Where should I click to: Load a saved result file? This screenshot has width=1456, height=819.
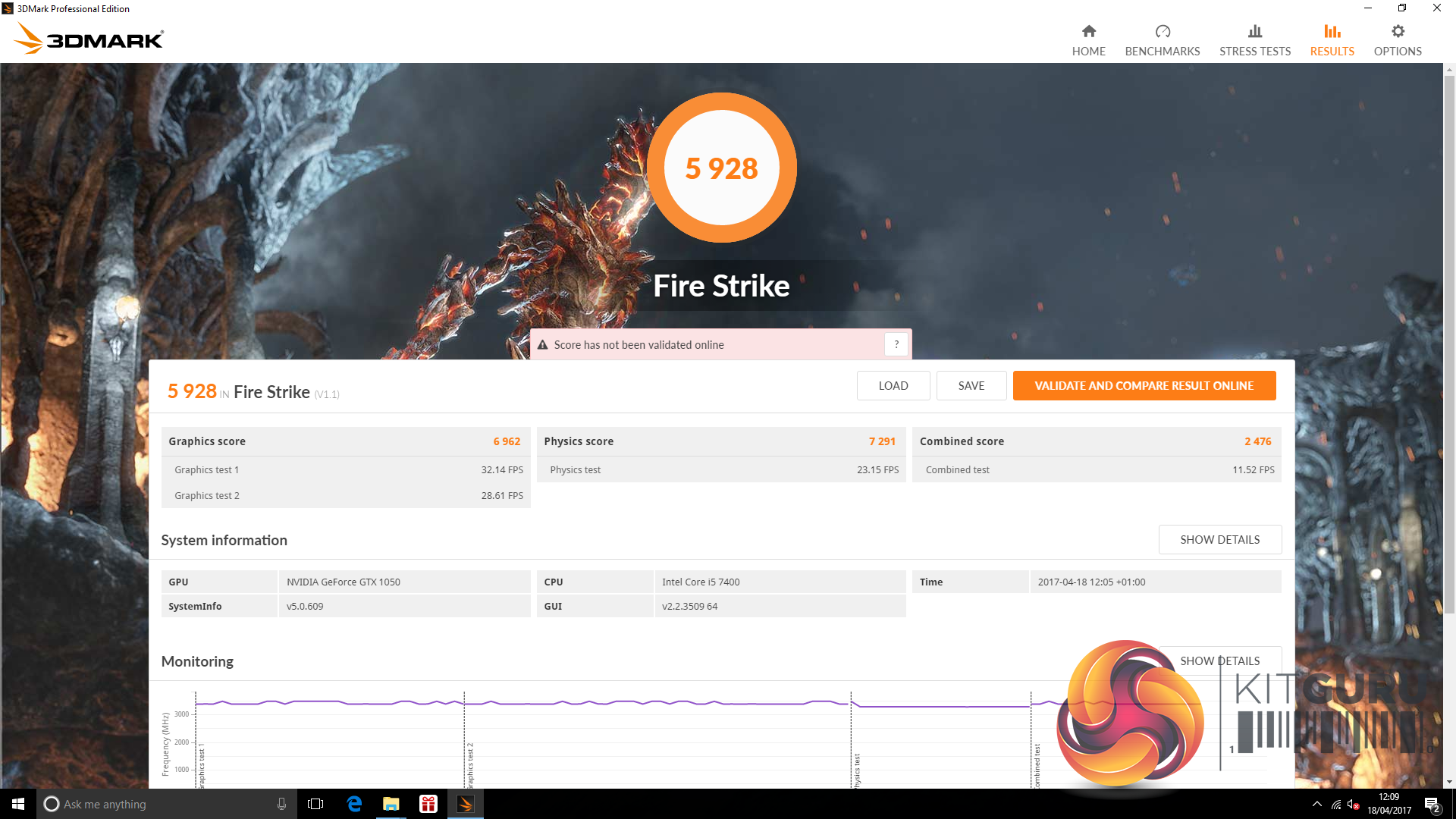coord(893,385)
